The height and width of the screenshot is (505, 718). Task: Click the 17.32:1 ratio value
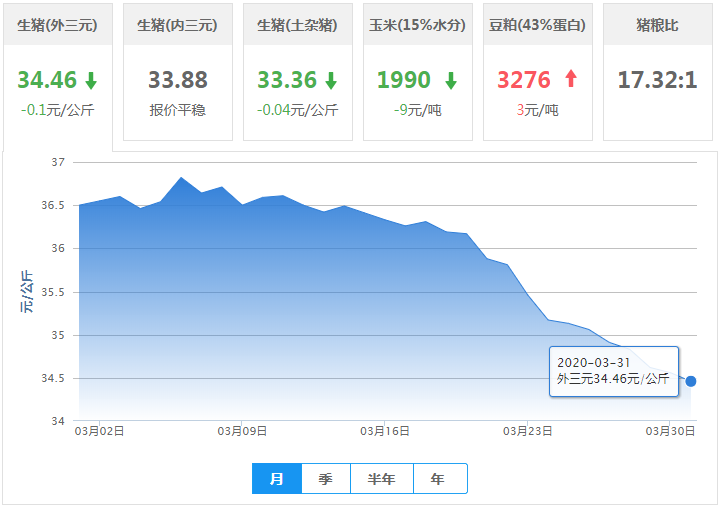click(x=657, y=80)
